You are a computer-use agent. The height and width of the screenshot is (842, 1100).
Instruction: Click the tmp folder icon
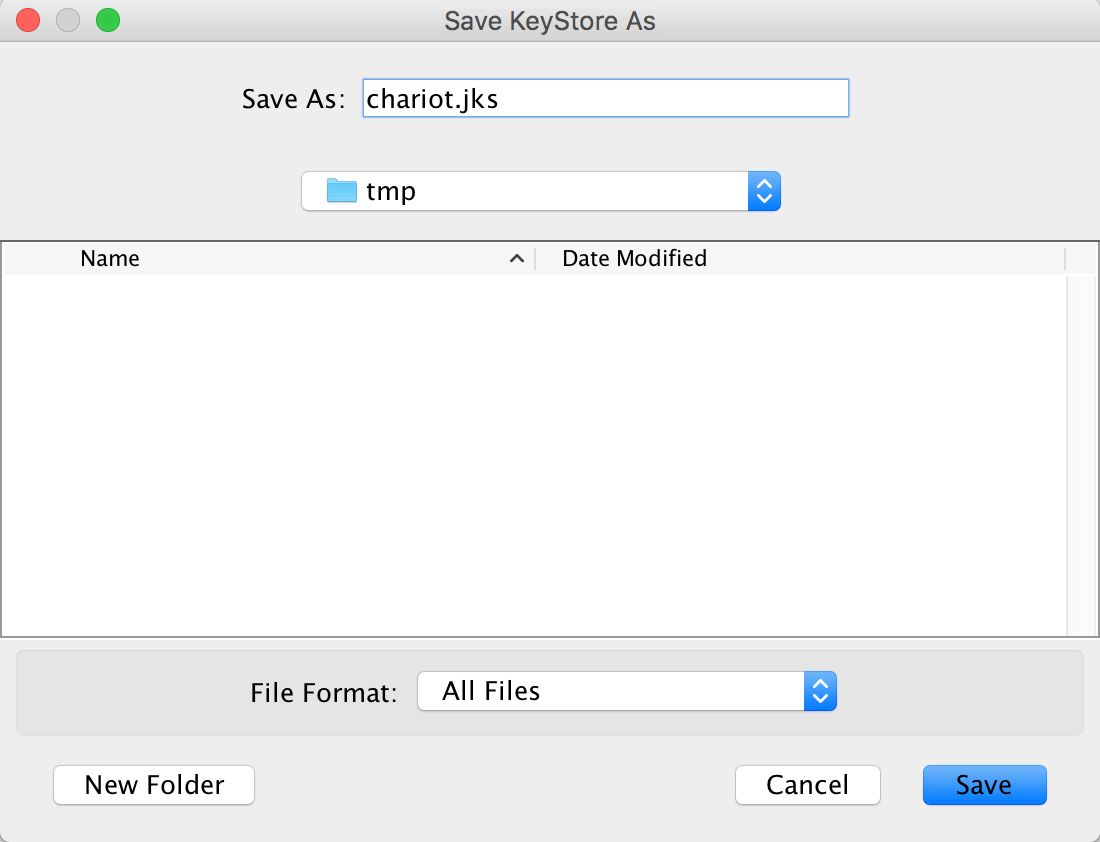[x=341, y=191]
